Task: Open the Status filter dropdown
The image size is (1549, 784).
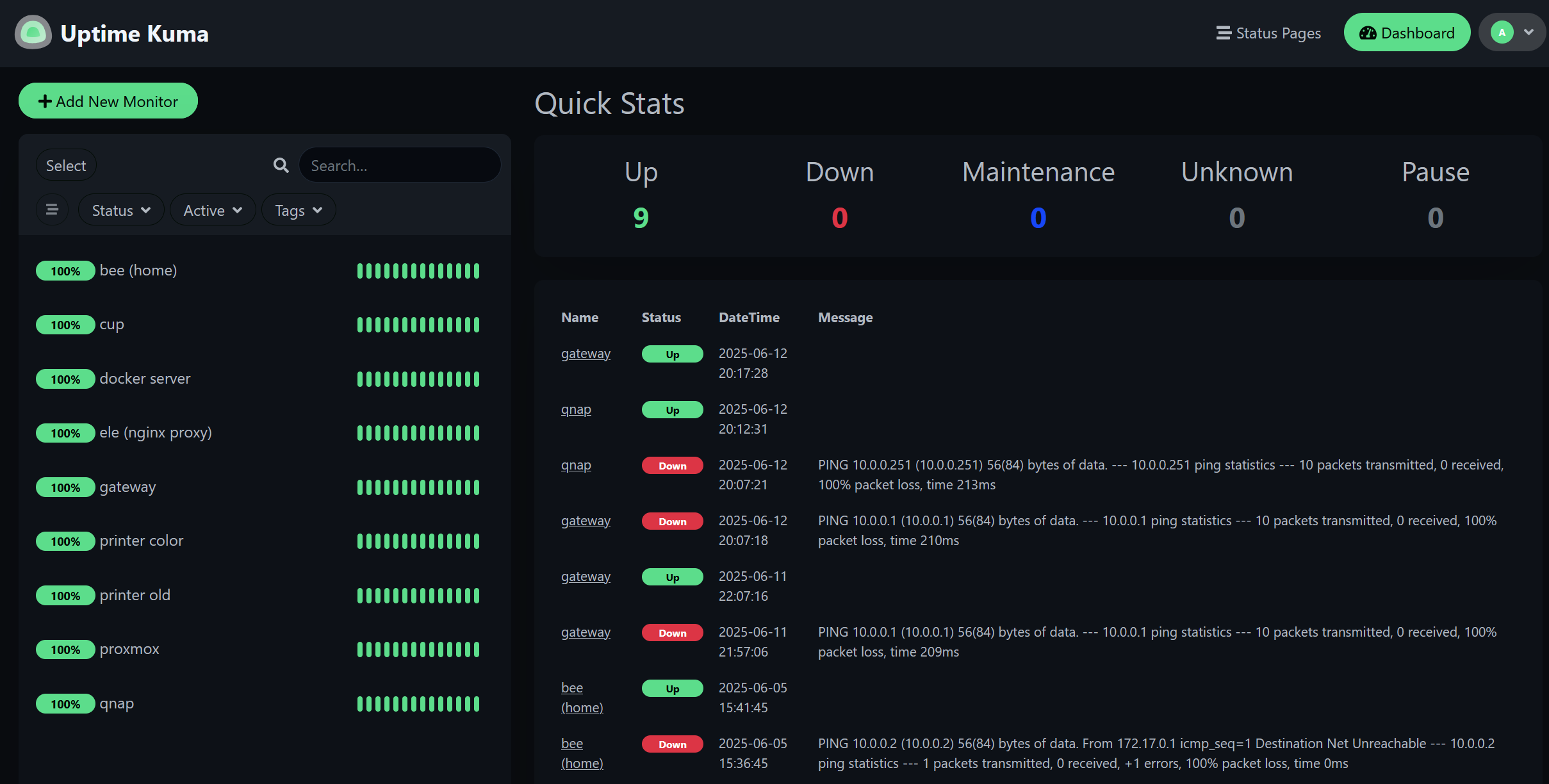Action: (x=120, y=209)
